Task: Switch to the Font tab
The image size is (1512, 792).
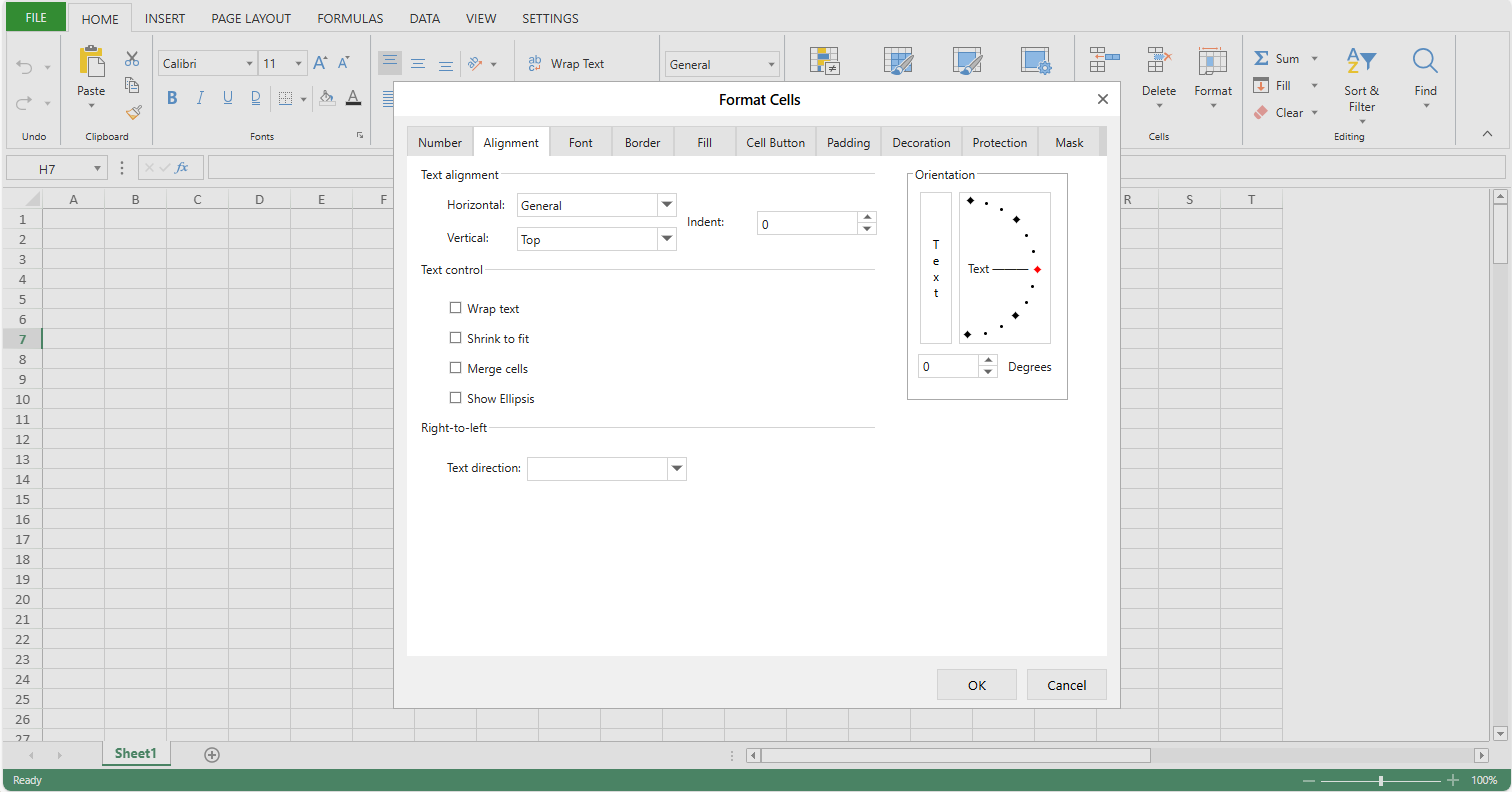Action: (581, 142)
